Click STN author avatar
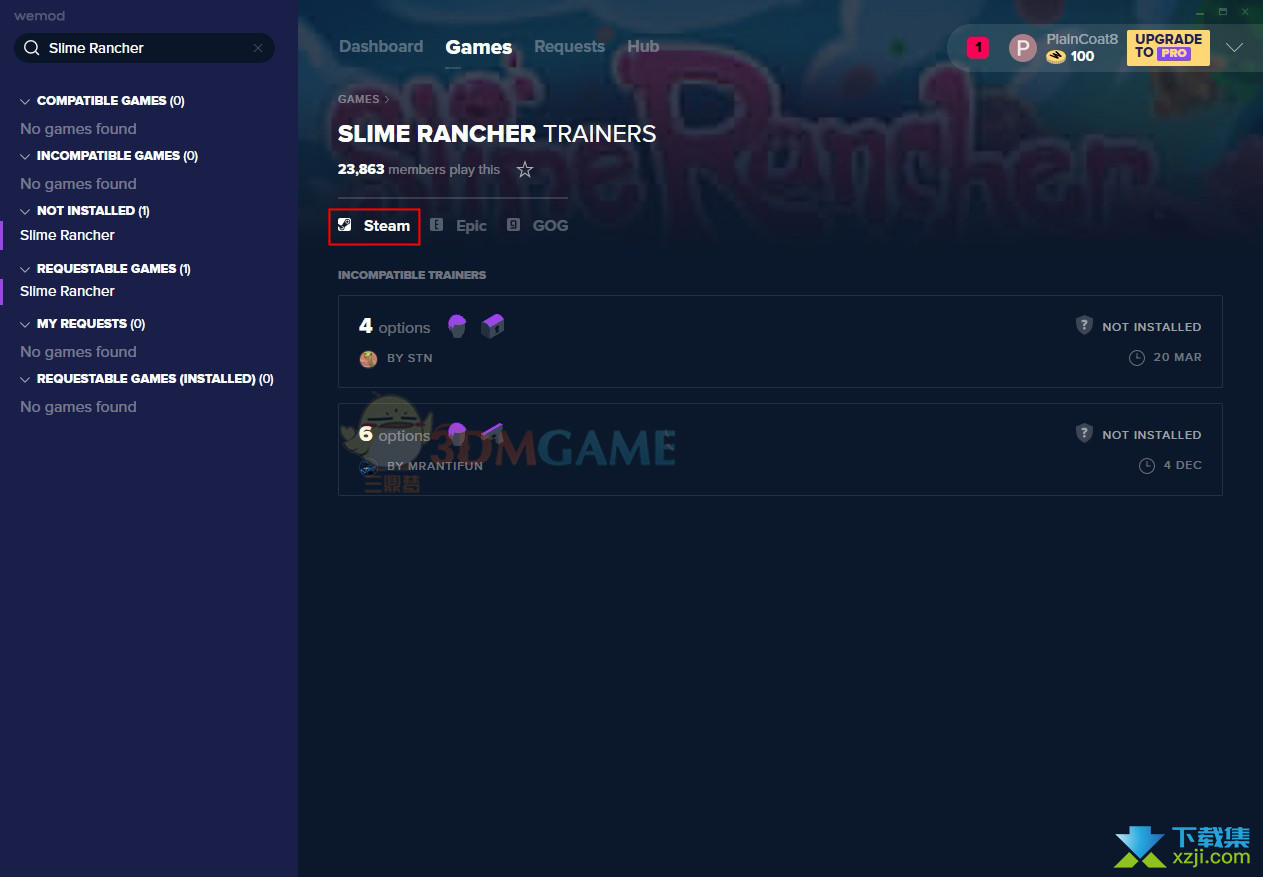Image resolution: width=1263 pixels, height=877 pixels. (369, 358)
